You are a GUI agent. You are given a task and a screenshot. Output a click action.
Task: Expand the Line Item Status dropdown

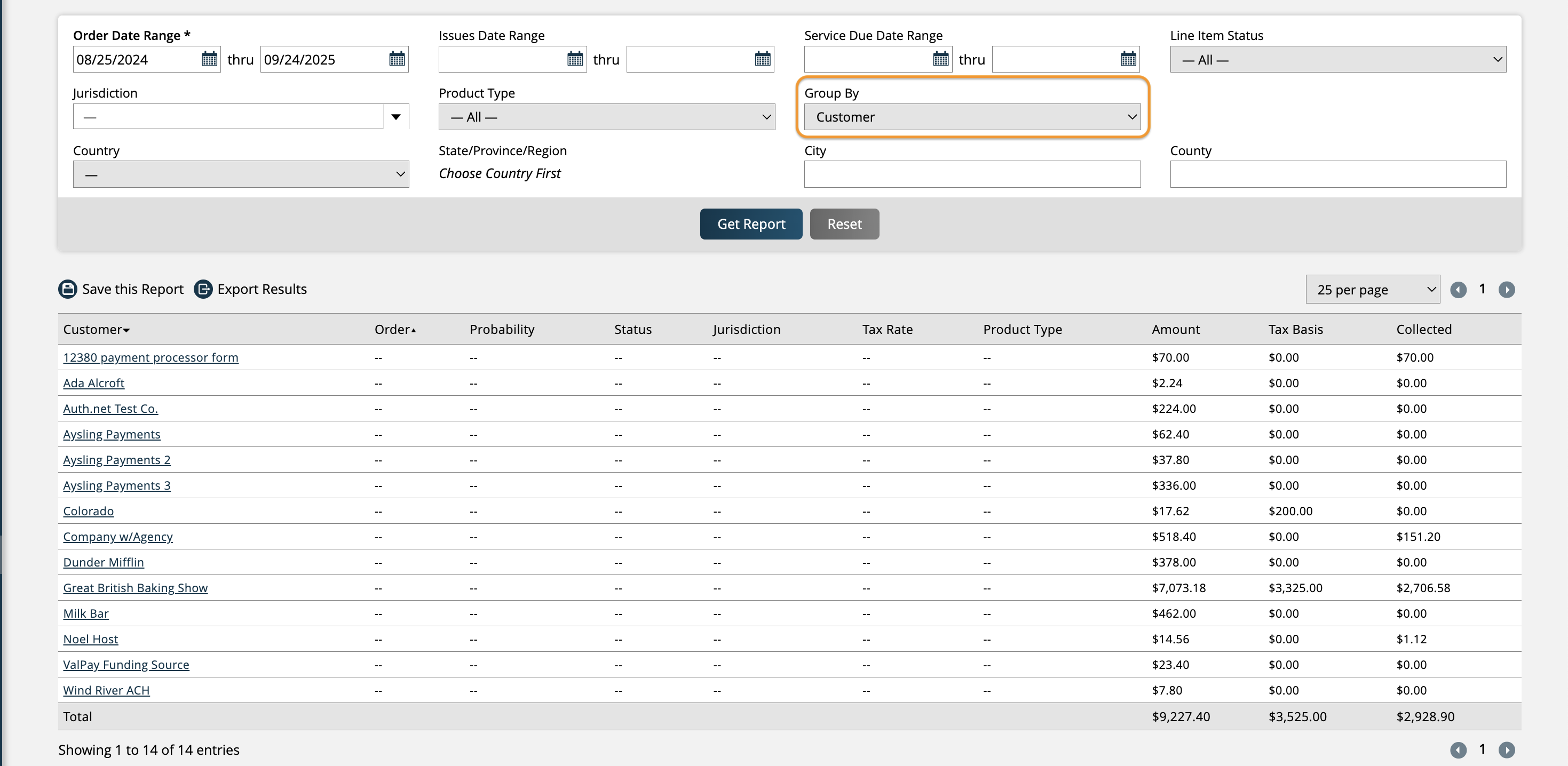point(1337,60)
